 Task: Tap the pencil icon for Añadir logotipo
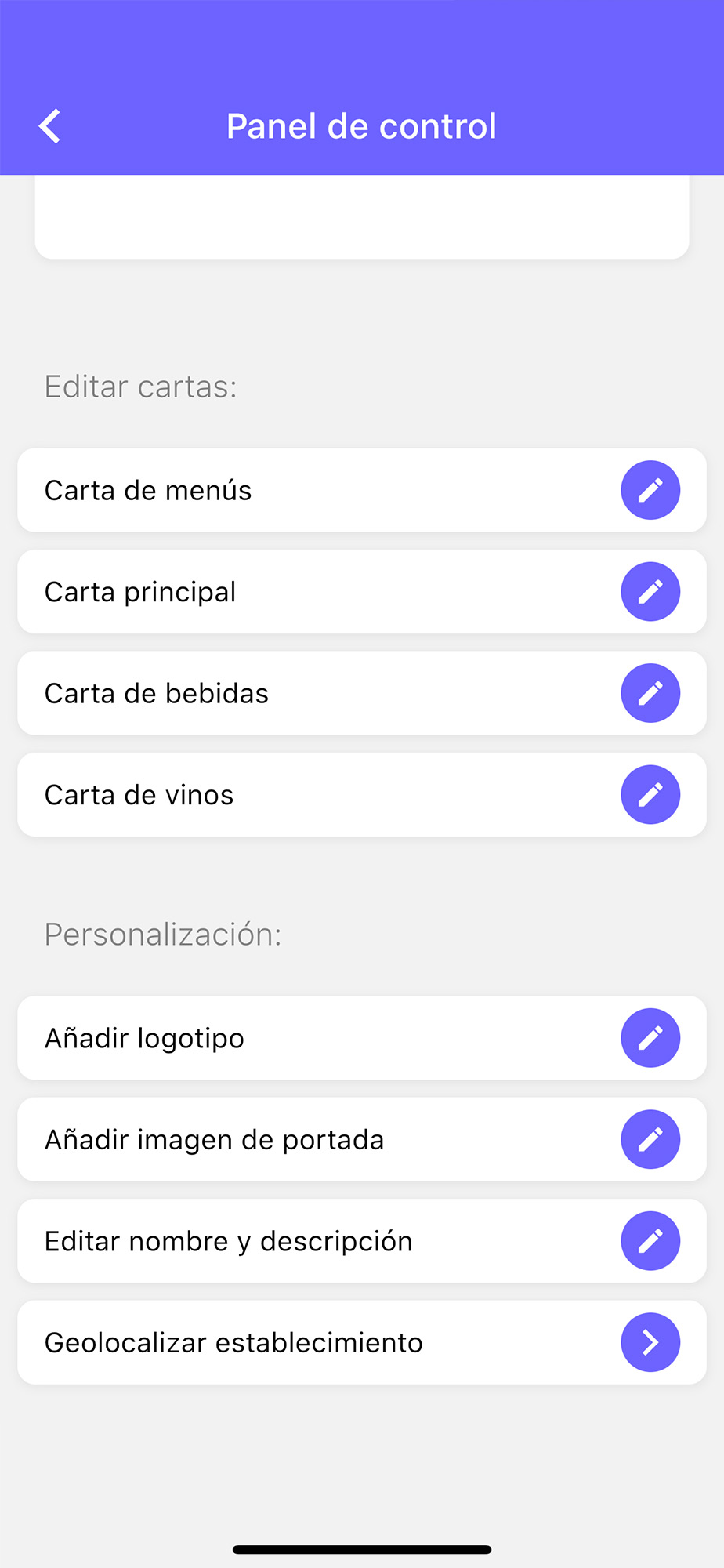(x=650, y=1038)
